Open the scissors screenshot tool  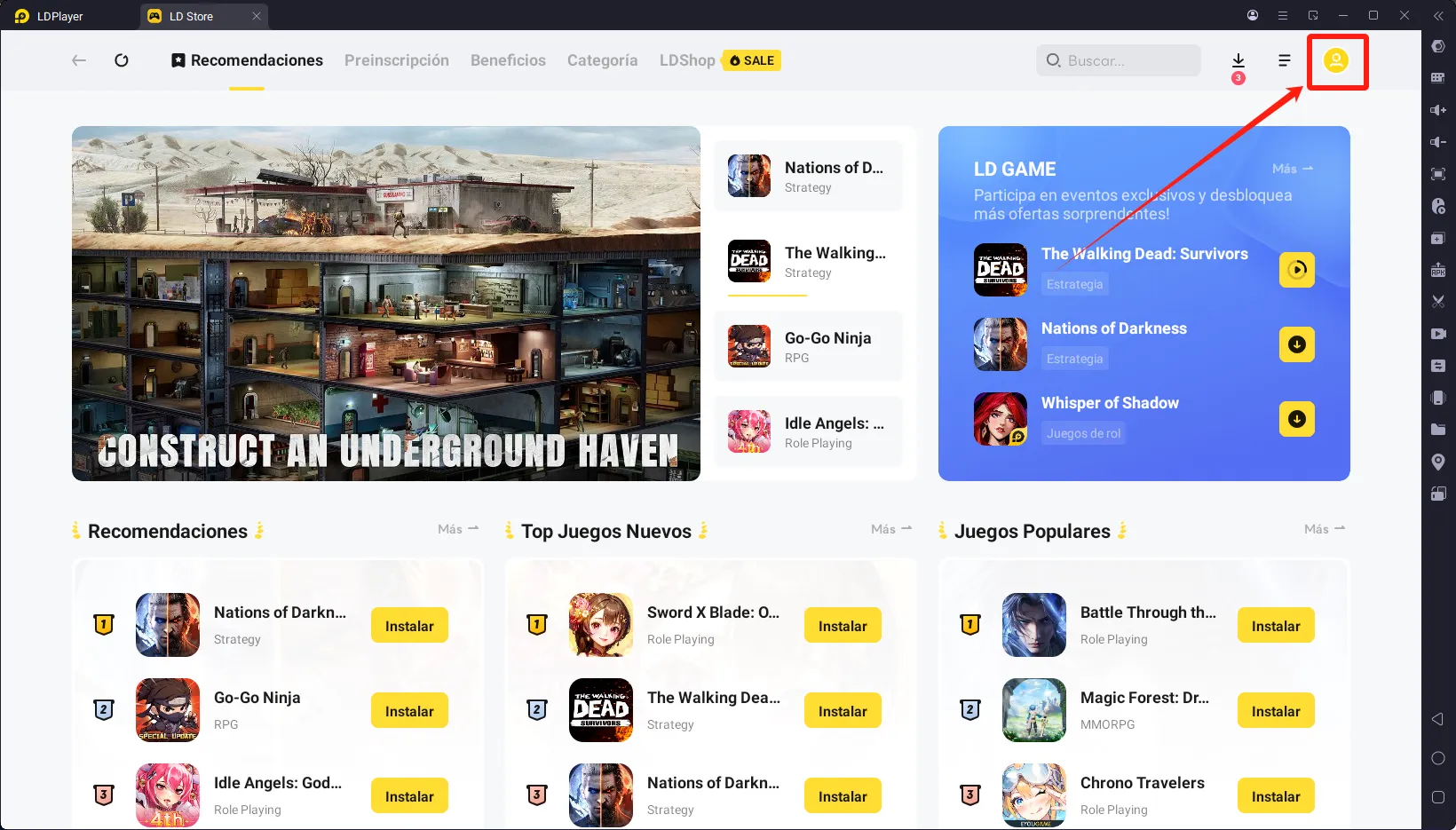pos(1438,302)
